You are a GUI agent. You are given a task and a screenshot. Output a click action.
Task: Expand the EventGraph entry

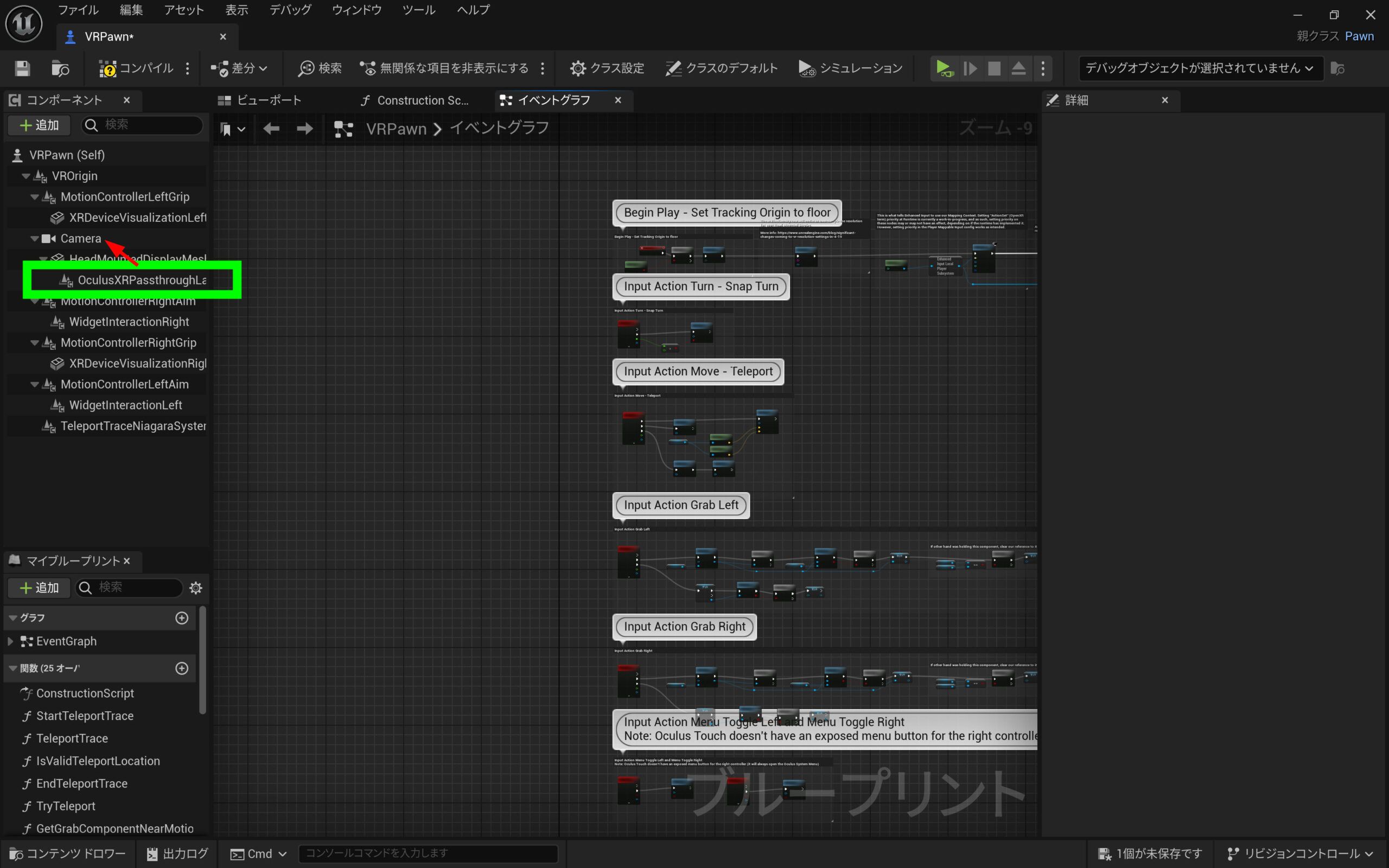pyautogui.click(x=10, y=641)
